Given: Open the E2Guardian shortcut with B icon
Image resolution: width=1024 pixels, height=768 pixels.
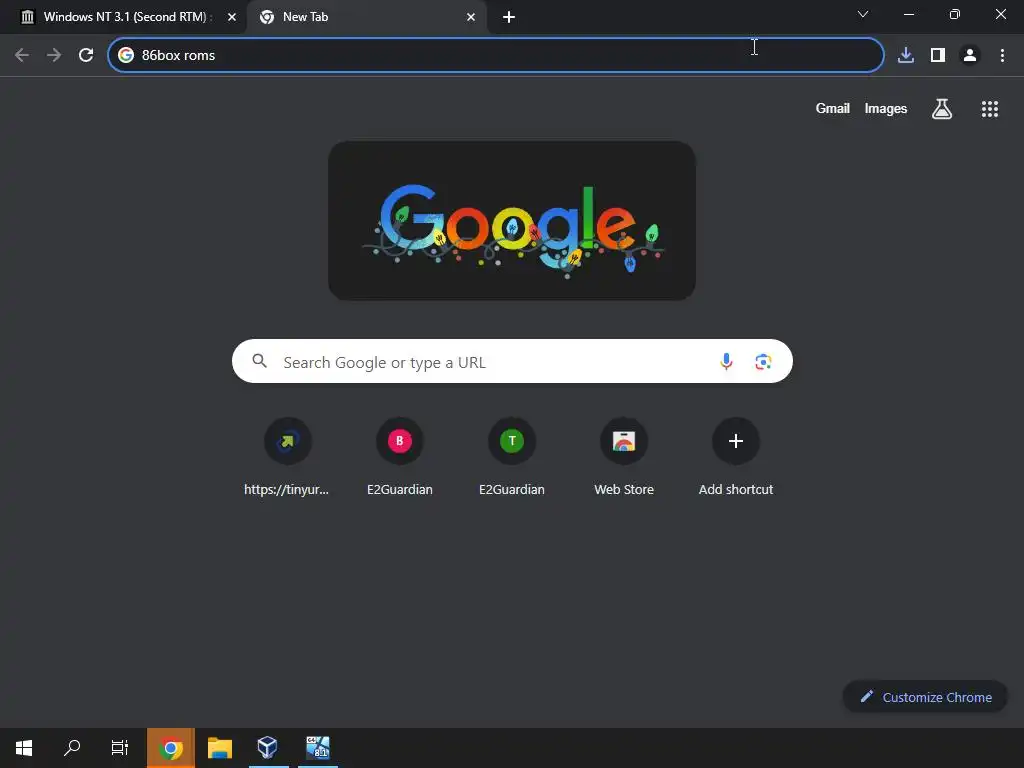Looking at the screenshot, I should (x=400, y=457).
